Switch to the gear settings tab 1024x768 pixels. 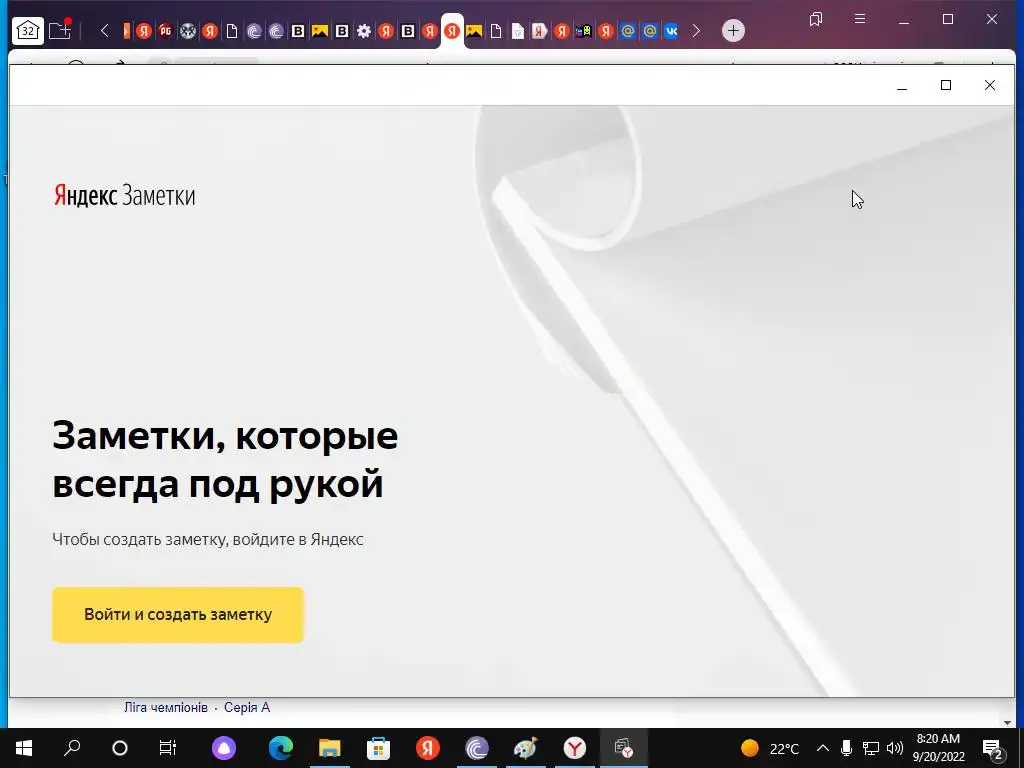[x=364, y=31]
